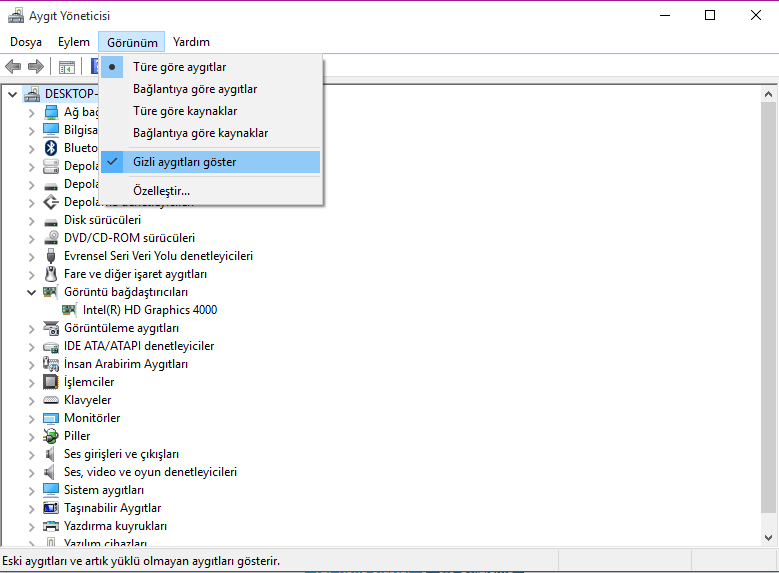Collapse Görüntü bağdaştırıcıları node
Image resolution: width=779 pixels, height=573 pixels.
[x=32, y=292]
